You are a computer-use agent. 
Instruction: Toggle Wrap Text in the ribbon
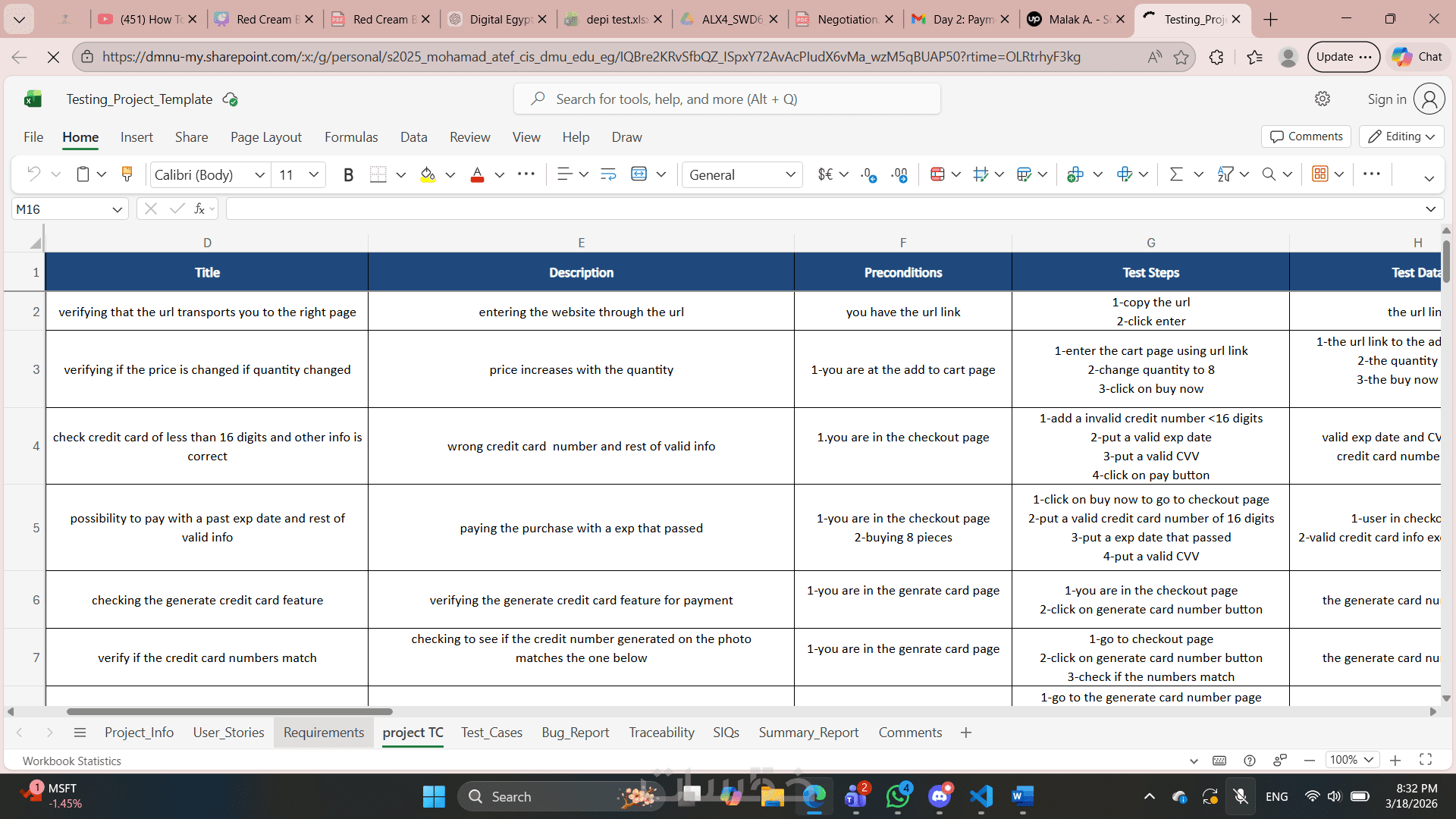click(608, 174)
